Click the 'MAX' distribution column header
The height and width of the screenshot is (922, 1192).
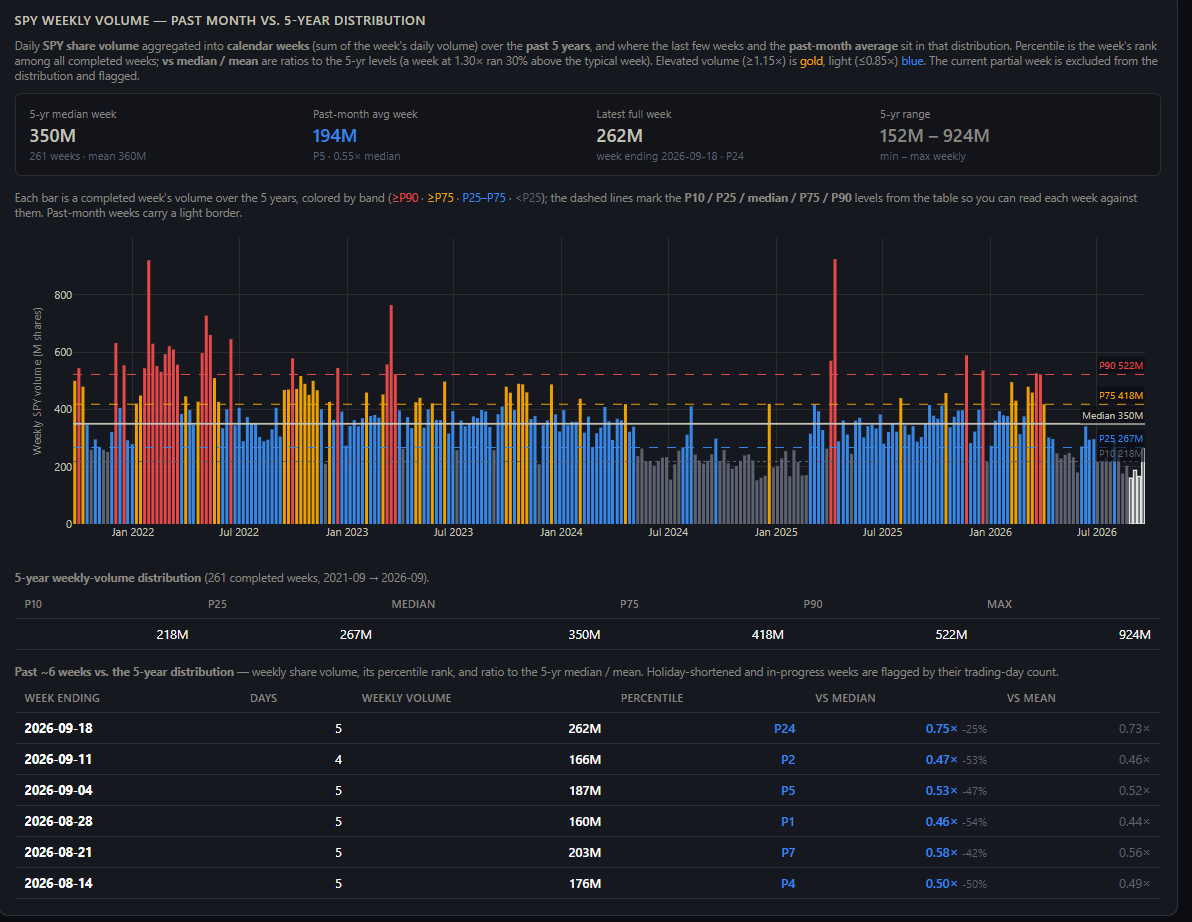tap(999, 604)
